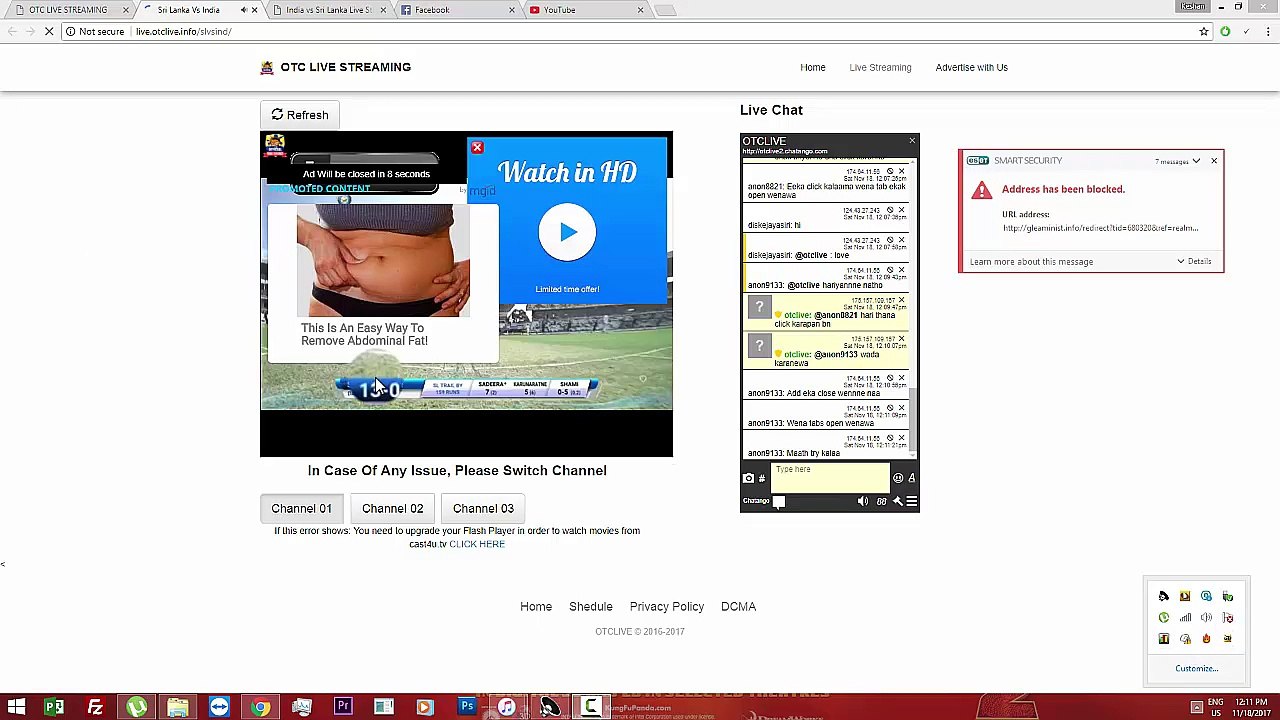Click the chat camera icon
This screenshot has width=1280, height=720.
(x=748, y=478)
